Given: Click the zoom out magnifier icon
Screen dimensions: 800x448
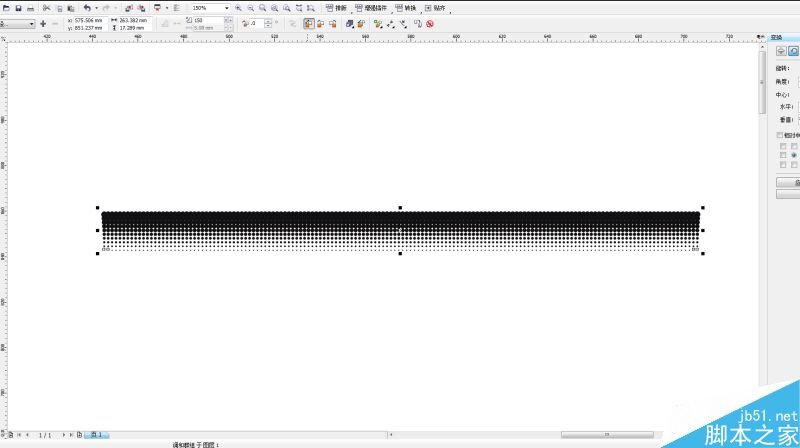Looking at the screenshot, I should click(251, 8).
